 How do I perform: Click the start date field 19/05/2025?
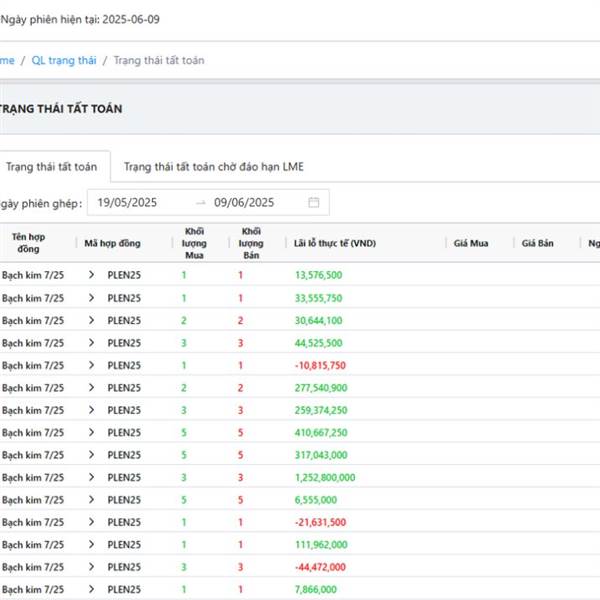[127, 202]
